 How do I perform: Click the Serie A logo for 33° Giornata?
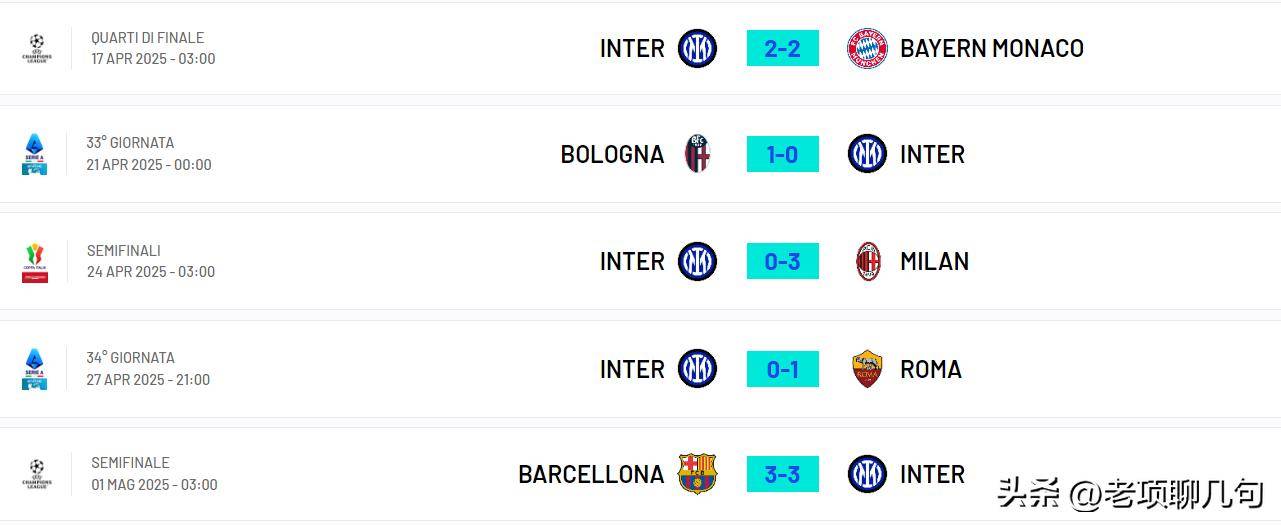35,154
